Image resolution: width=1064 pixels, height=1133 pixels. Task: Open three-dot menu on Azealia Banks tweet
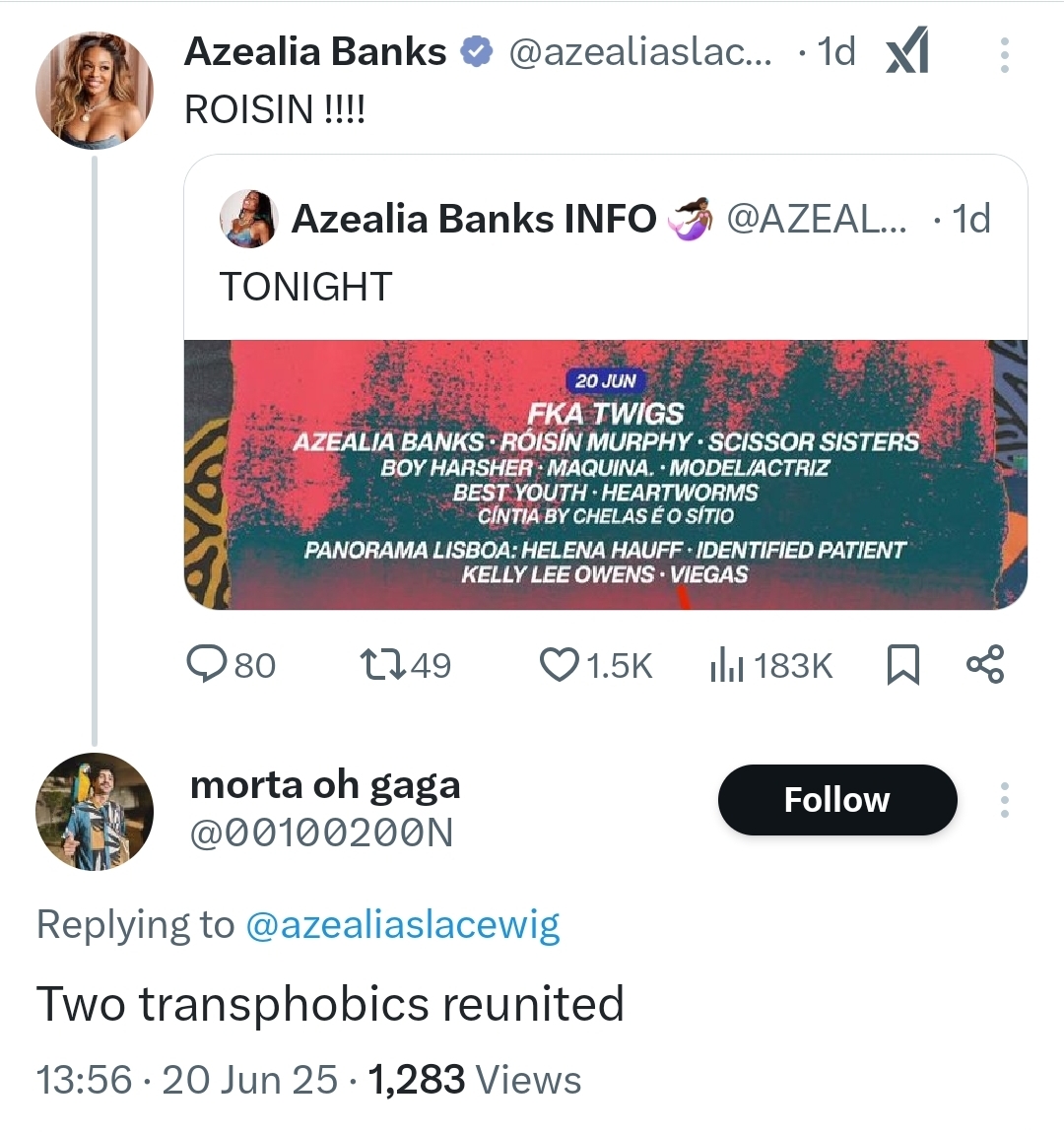(x=1004, y=55)
